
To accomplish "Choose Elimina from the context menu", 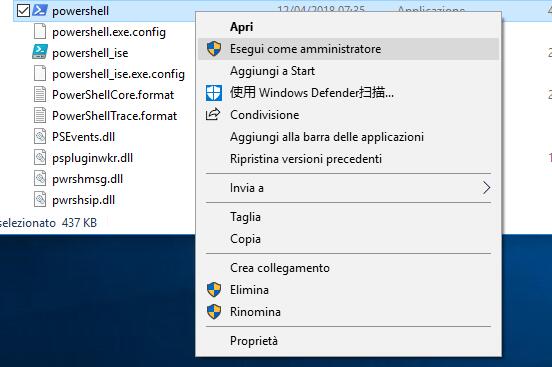I will coord(349,290).
